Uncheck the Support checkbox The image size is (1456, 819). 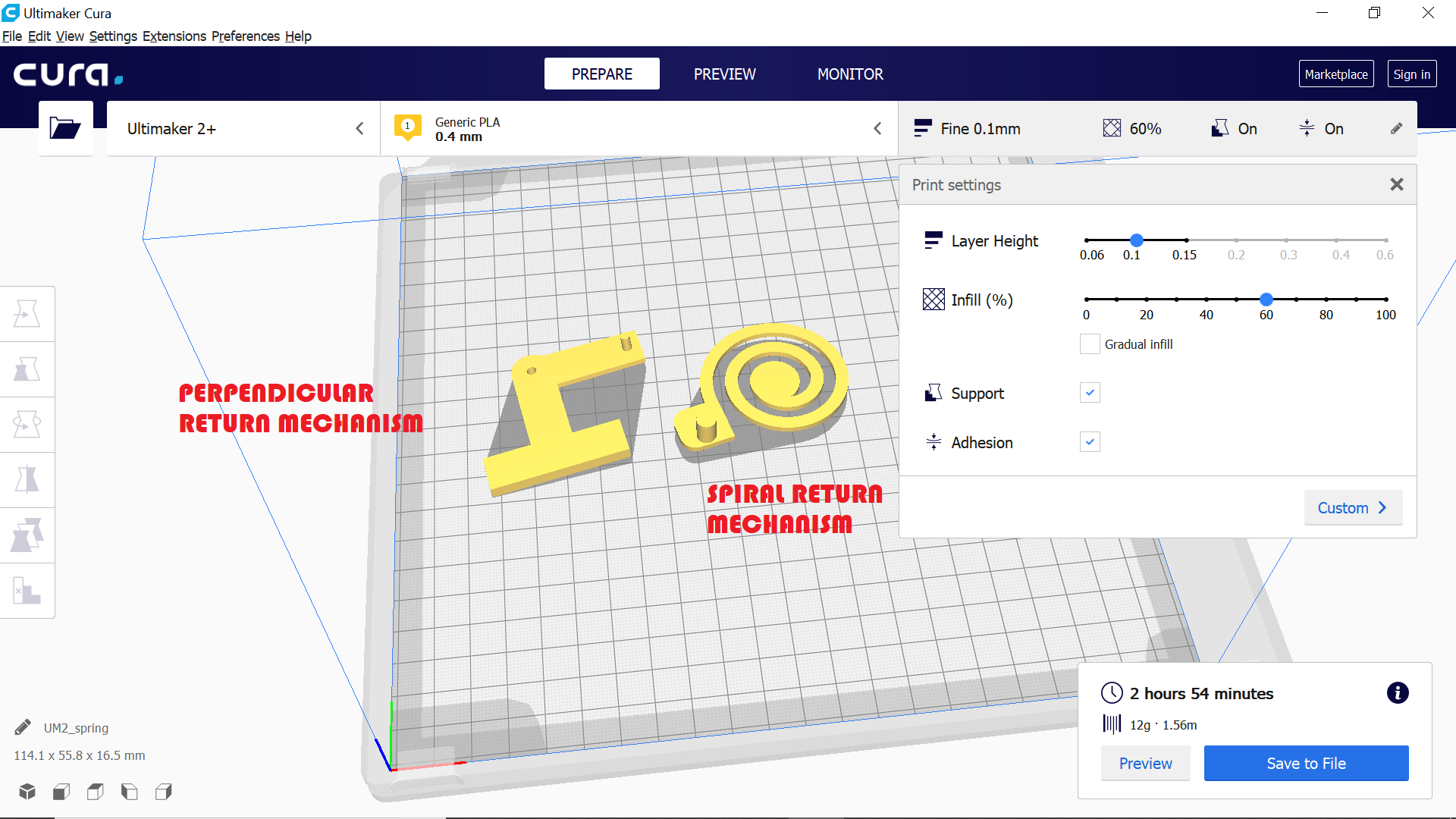click(1090, 393)
